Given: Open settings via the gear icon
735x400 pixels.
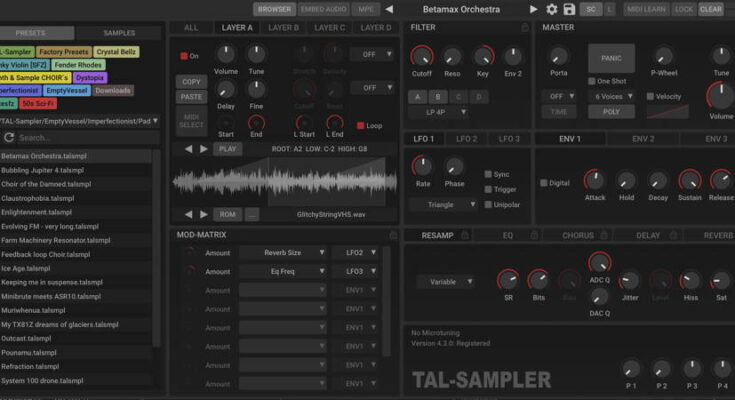Looking at the screenshot, I should (552, 9).
